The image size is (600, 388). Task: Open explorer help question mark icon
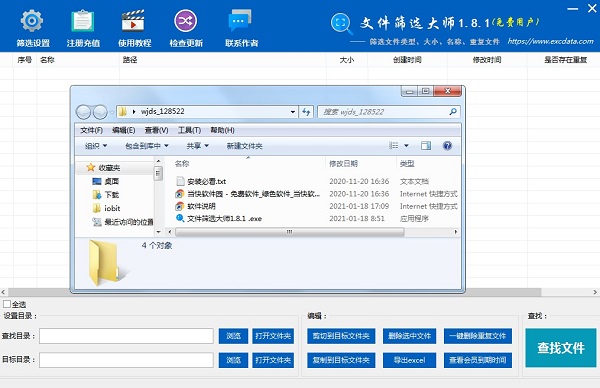pos(447,145)
